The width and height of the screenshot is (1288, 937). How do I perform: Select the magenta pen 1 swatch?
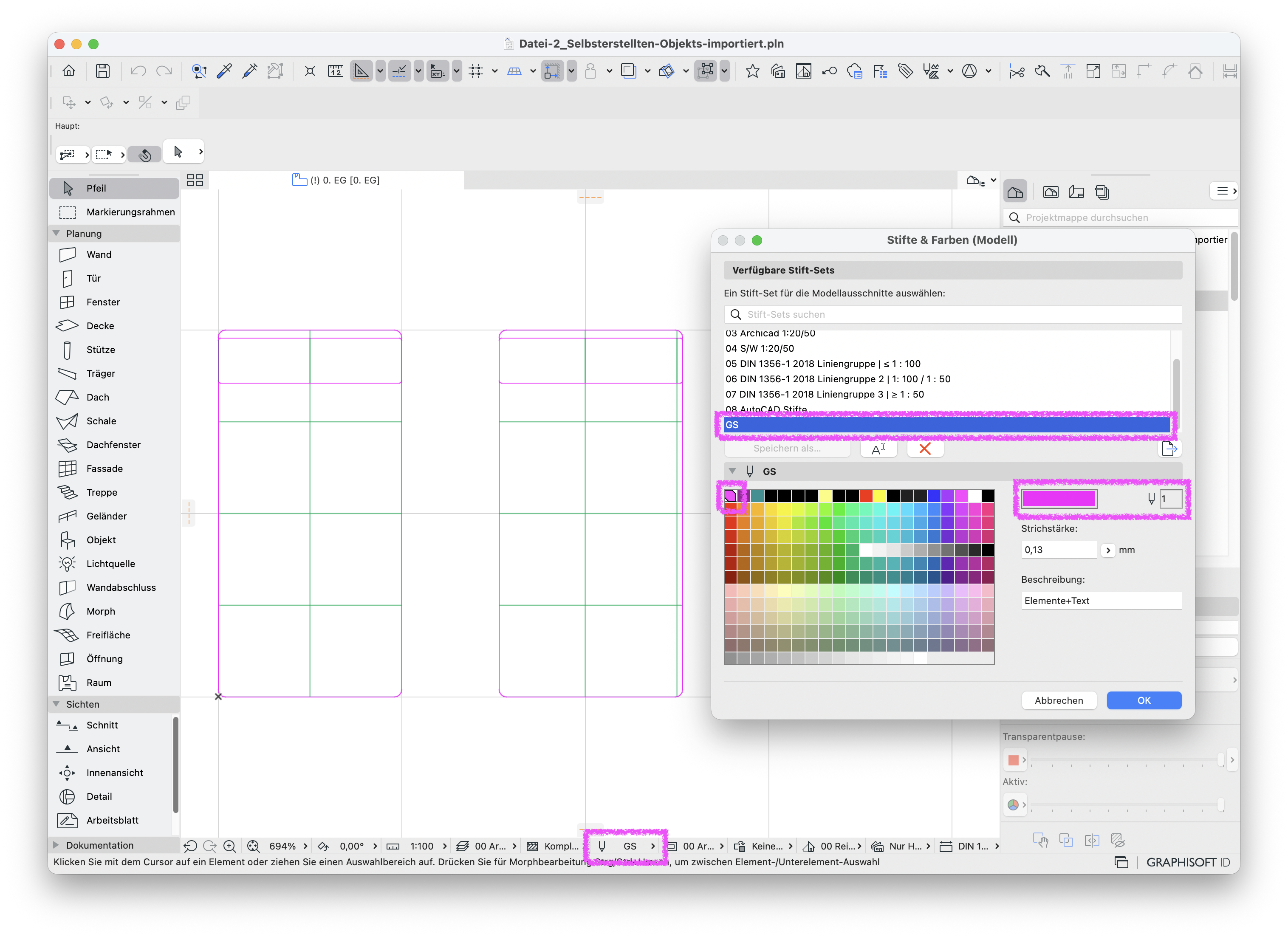(x=730, y=496)
